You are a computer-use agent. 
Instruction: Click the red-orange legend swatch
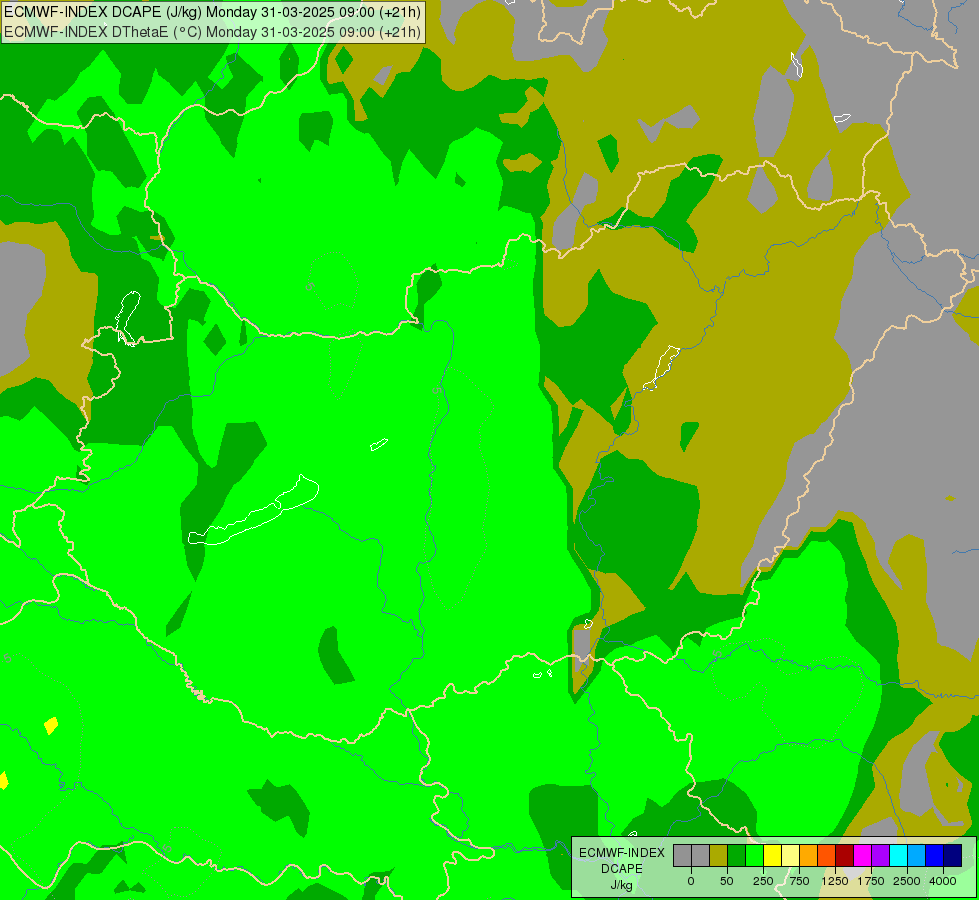[x=827, y=856]
